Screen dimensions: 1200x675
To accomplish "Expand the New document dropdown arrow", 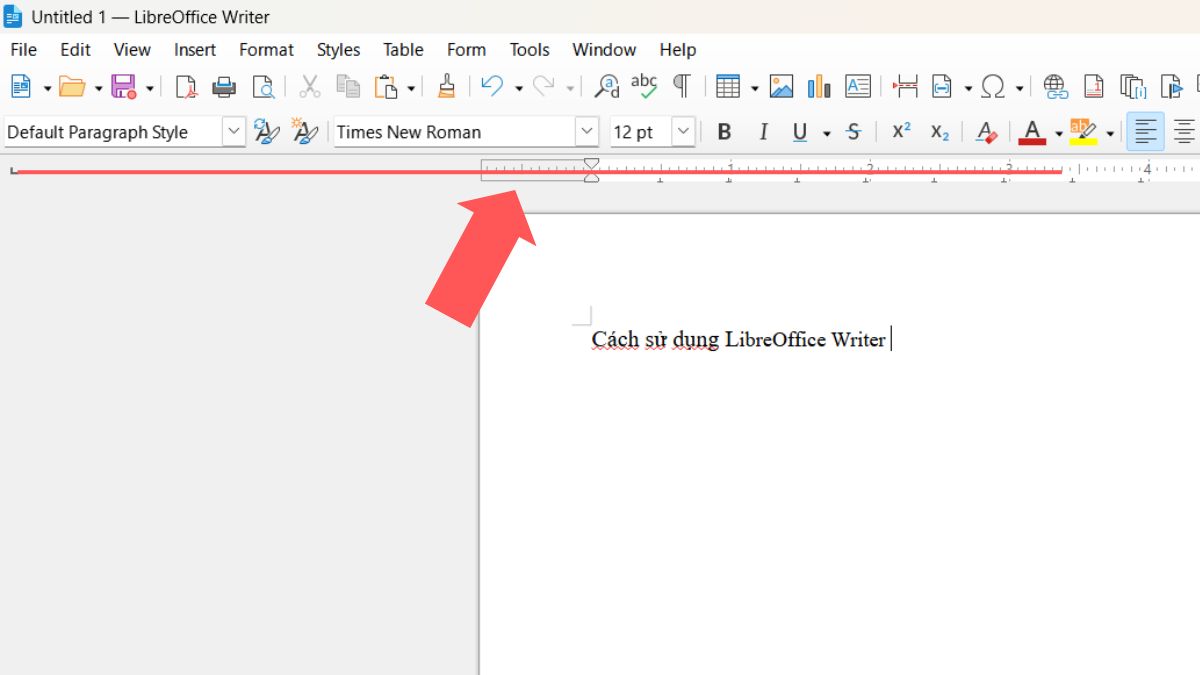I will coord(47,88).
